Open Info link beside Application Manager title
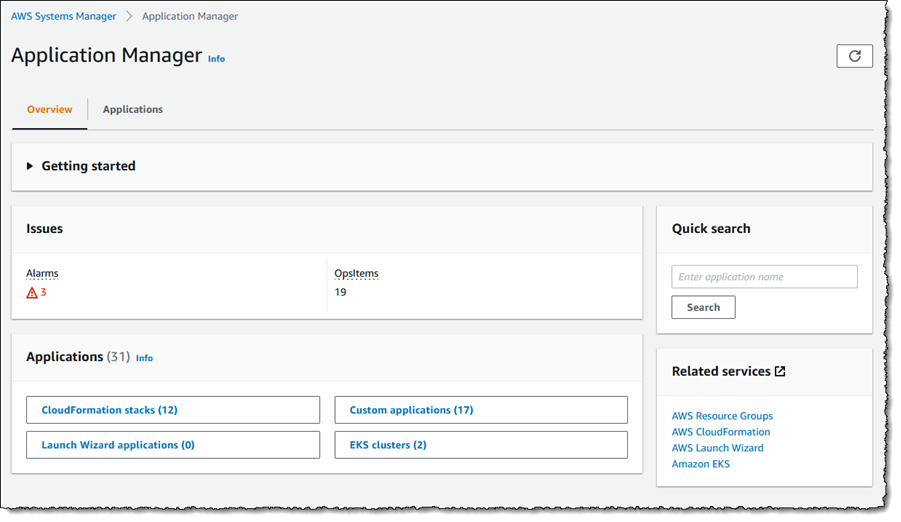Image resolution: width=901 pixels, height=522 pixels. point(217,59)
